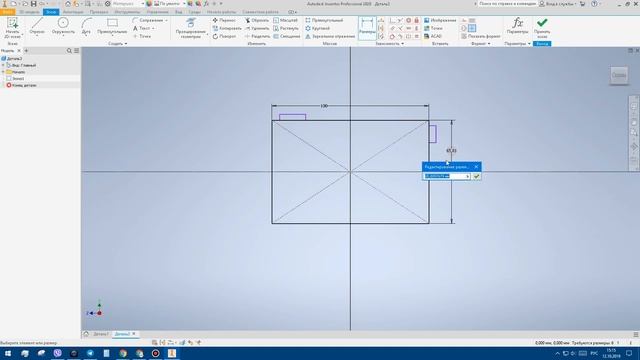Viewport: 640px width, 360px height.
Task: Open the Annotation (Аннотации) ribbon tab
Action: tap(73, 12)
